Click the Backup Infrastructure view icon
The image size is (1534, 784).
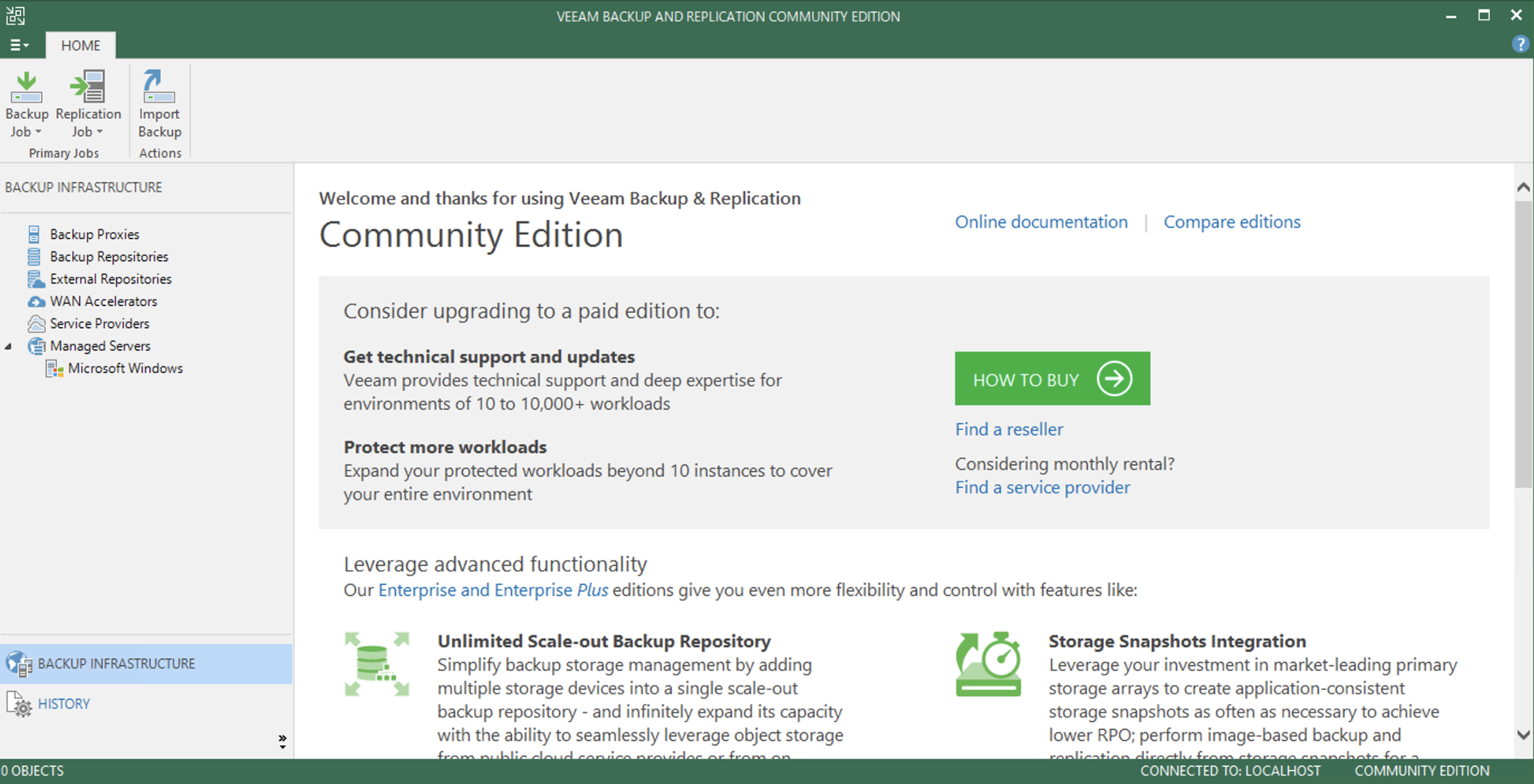click(x=19, y=664)
